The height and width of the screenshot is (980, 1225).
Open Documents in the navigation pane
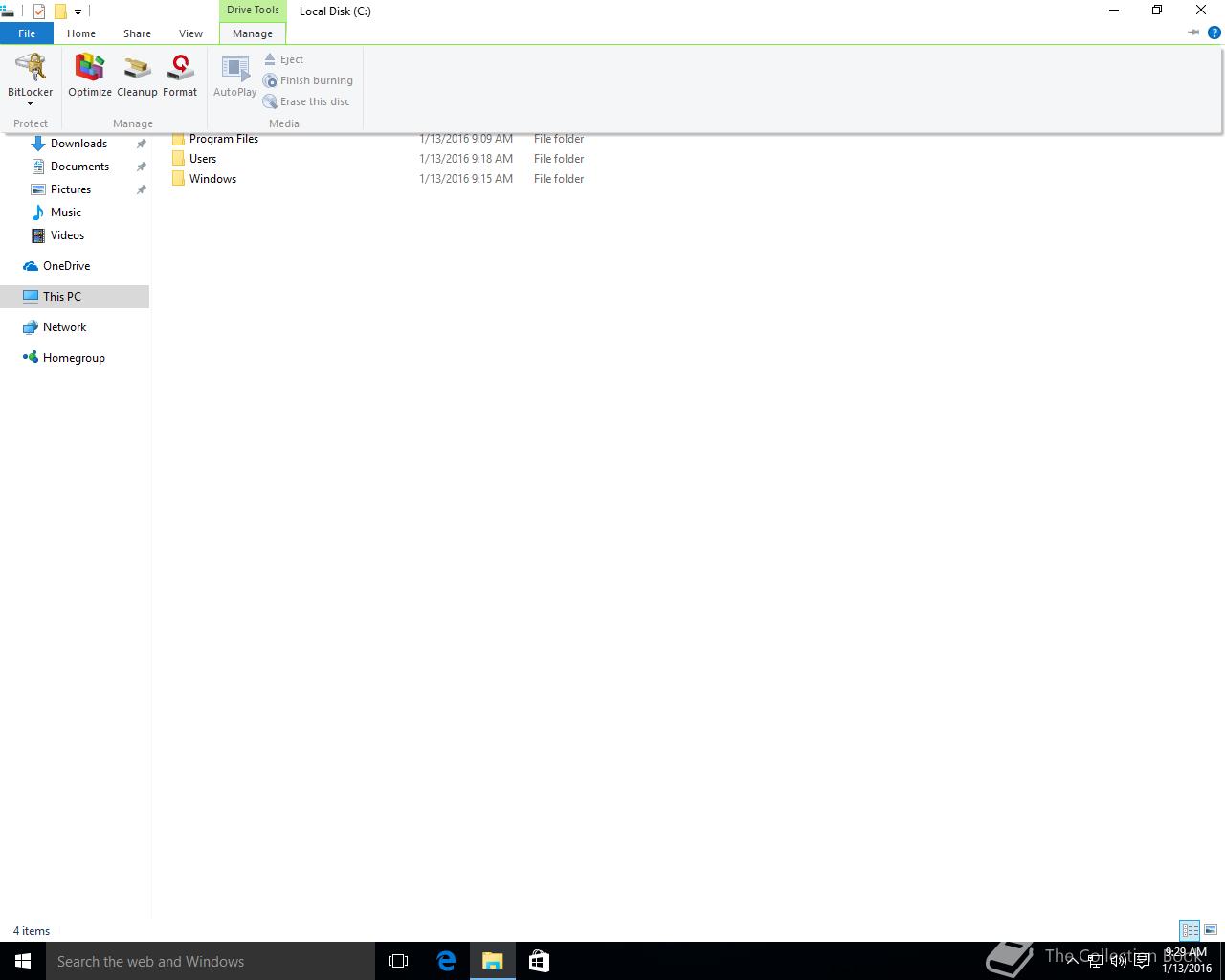click(79, 167)
